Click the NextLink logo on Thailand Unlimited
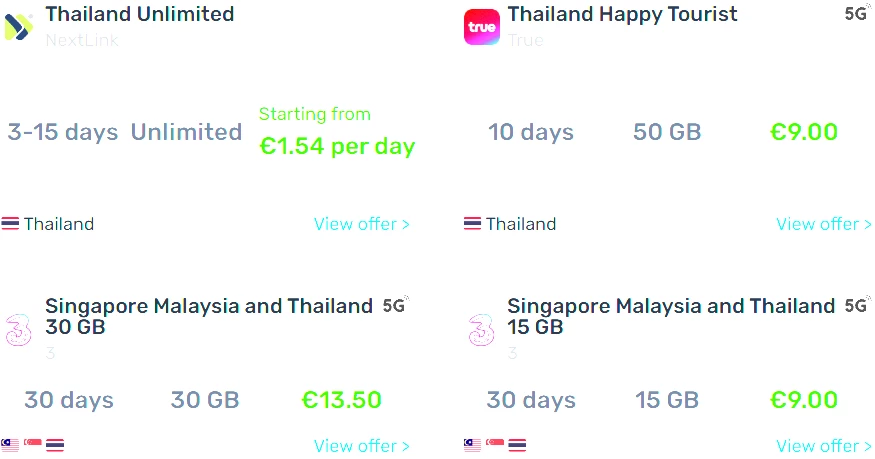Image resolution: width=875 pixels, height=459 pixels. point(19,26)
